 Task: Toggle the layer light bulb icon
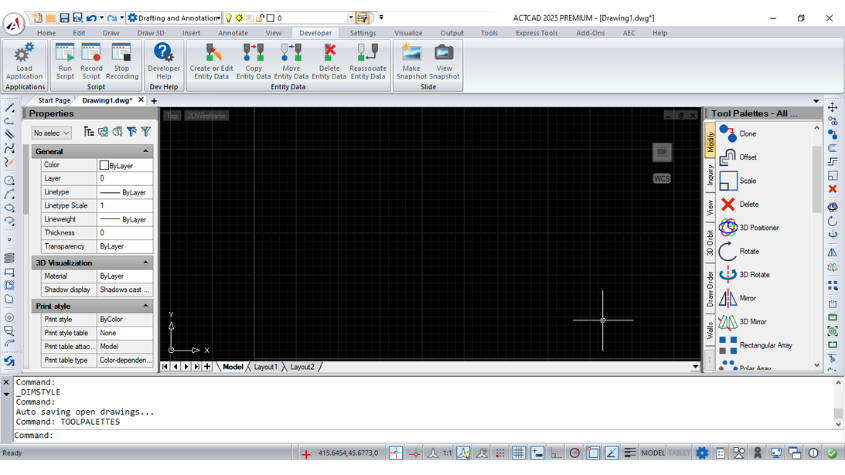(x=228, y=18)
